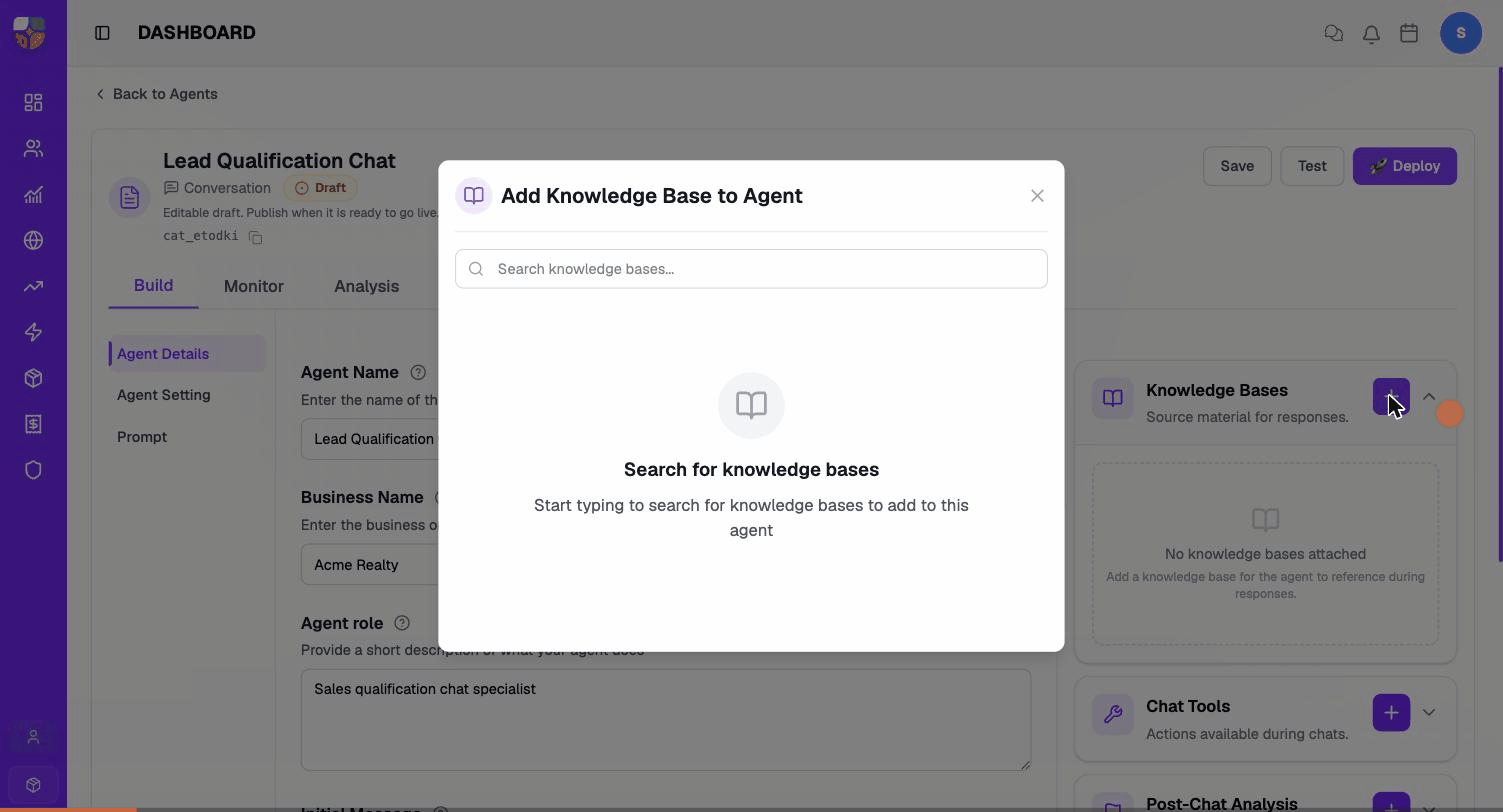Click the Agent Name help icon
1503x812 pixels.
(418, 372)
